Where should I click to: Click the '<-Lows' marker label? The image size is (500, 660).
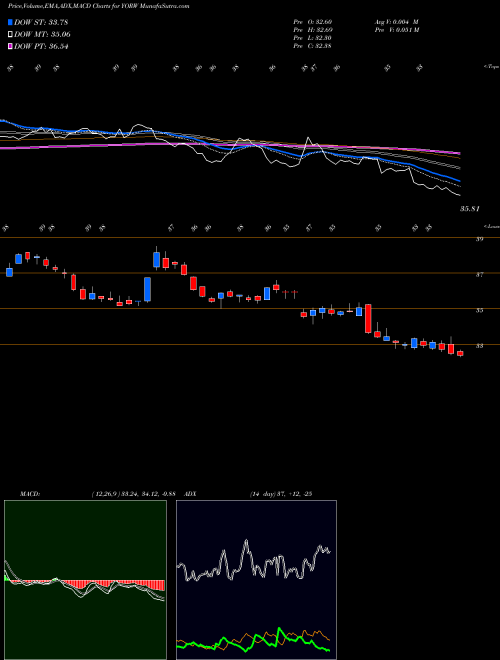(491, 226)
